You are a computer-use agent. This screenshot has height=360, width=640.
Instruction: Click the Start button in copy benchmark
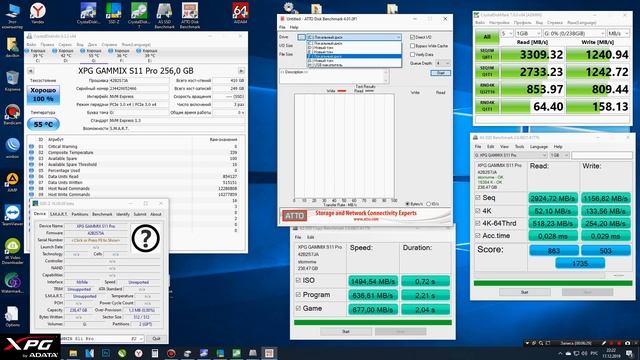pyautogui.click(x=346, y=331)
